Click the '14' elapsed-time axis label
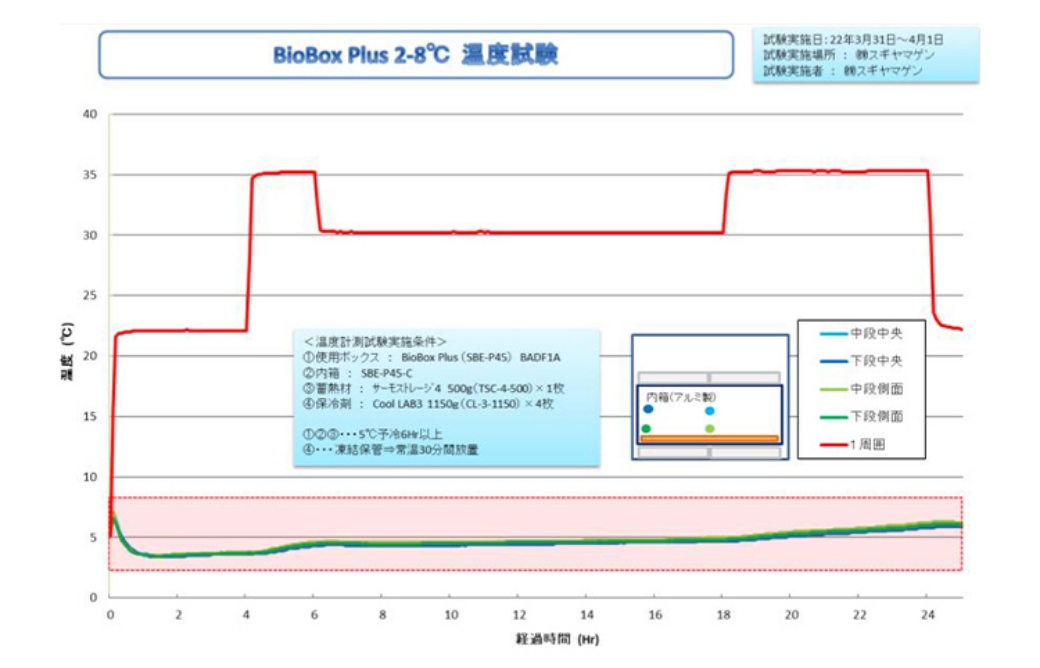This screenshot has width=1040, height=668. [587, 615]
